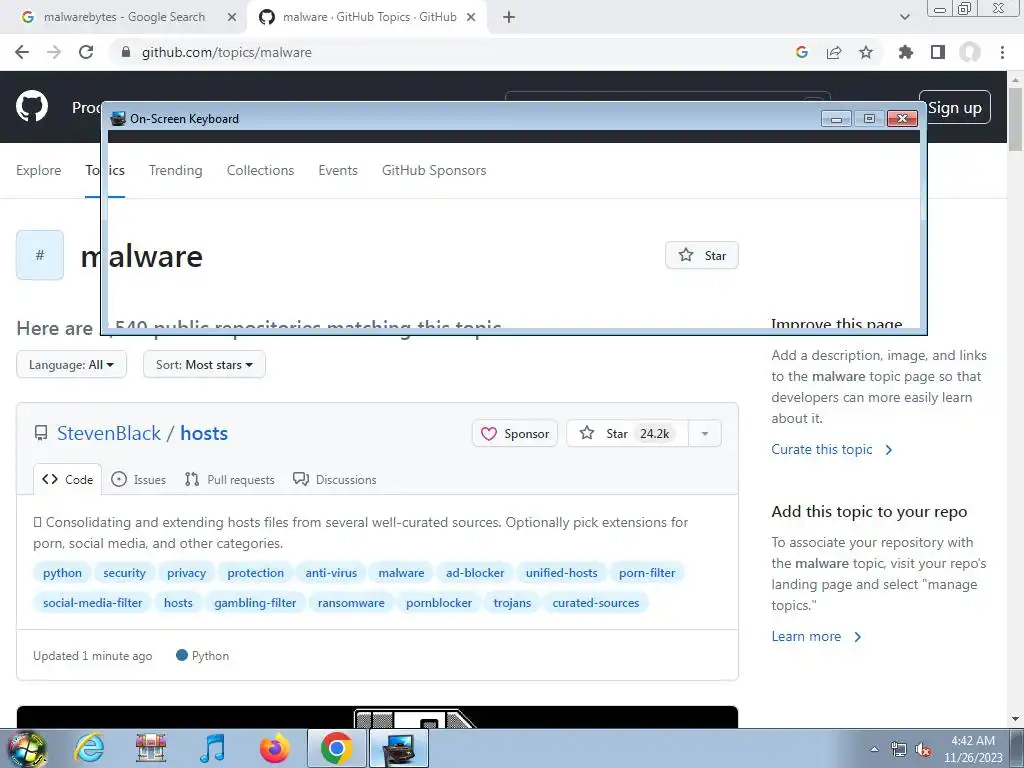Image resolution: width=1024 pixels, height=768 pixels.
Task: Follow the Learn more link
Action: (x=816, y=636)
